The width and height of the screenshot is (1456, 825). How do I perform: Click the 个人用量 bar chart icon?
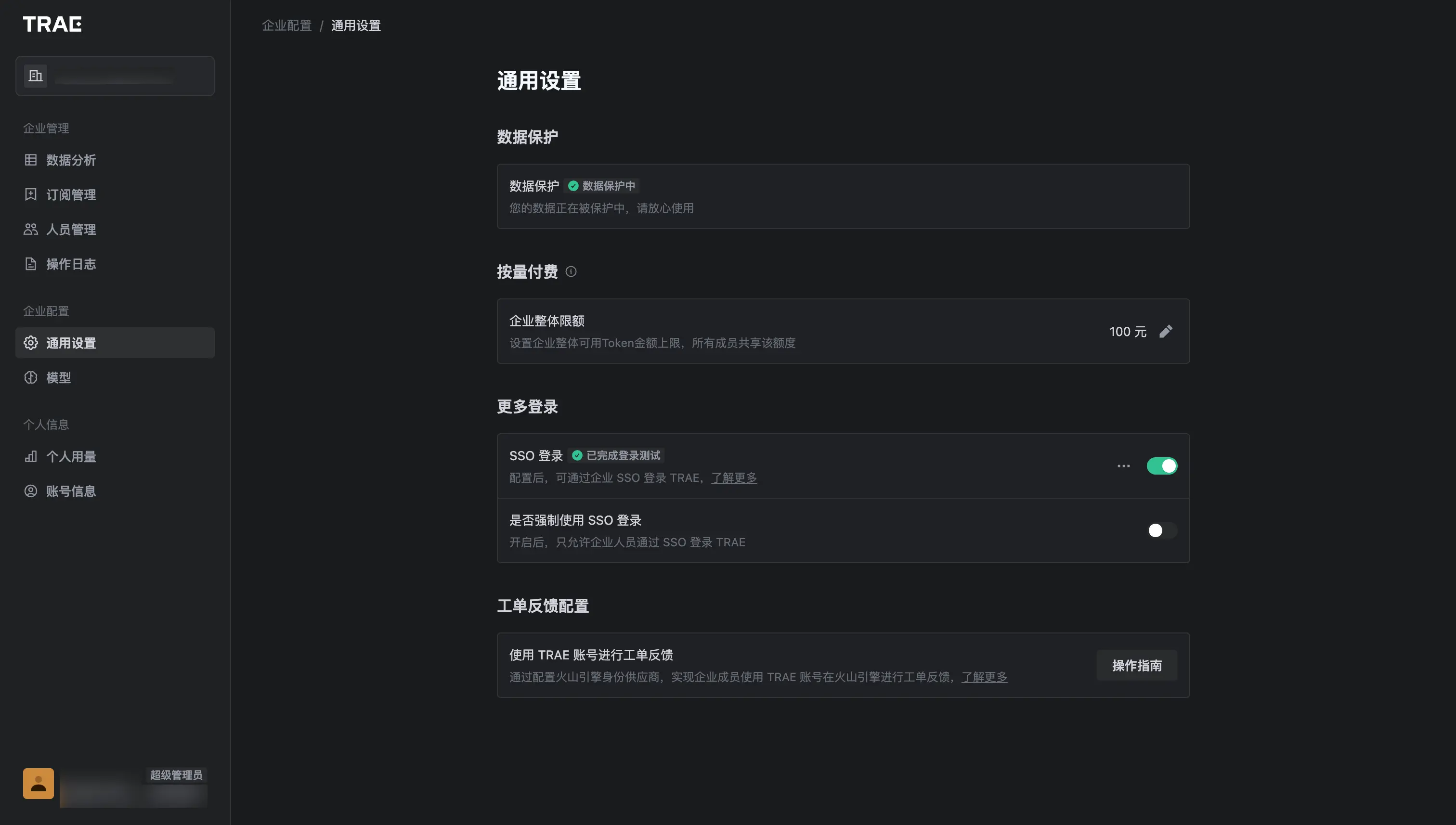[x=31, y=457]
